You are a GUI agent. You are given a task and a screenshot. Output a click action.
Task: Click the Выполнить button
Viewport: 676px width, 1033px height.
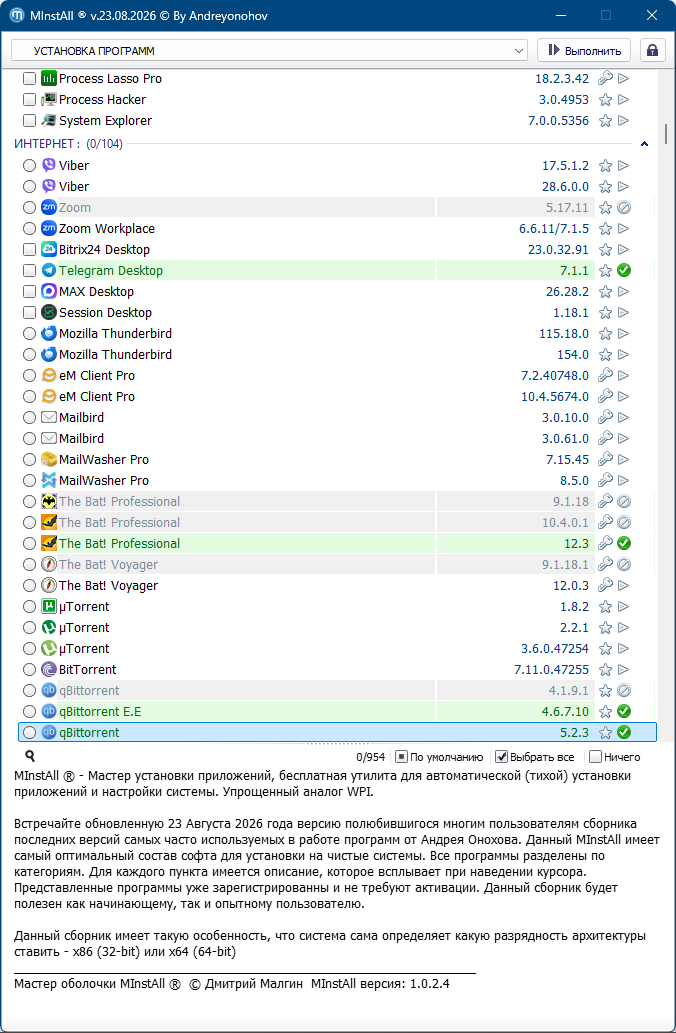click(584, 51)
